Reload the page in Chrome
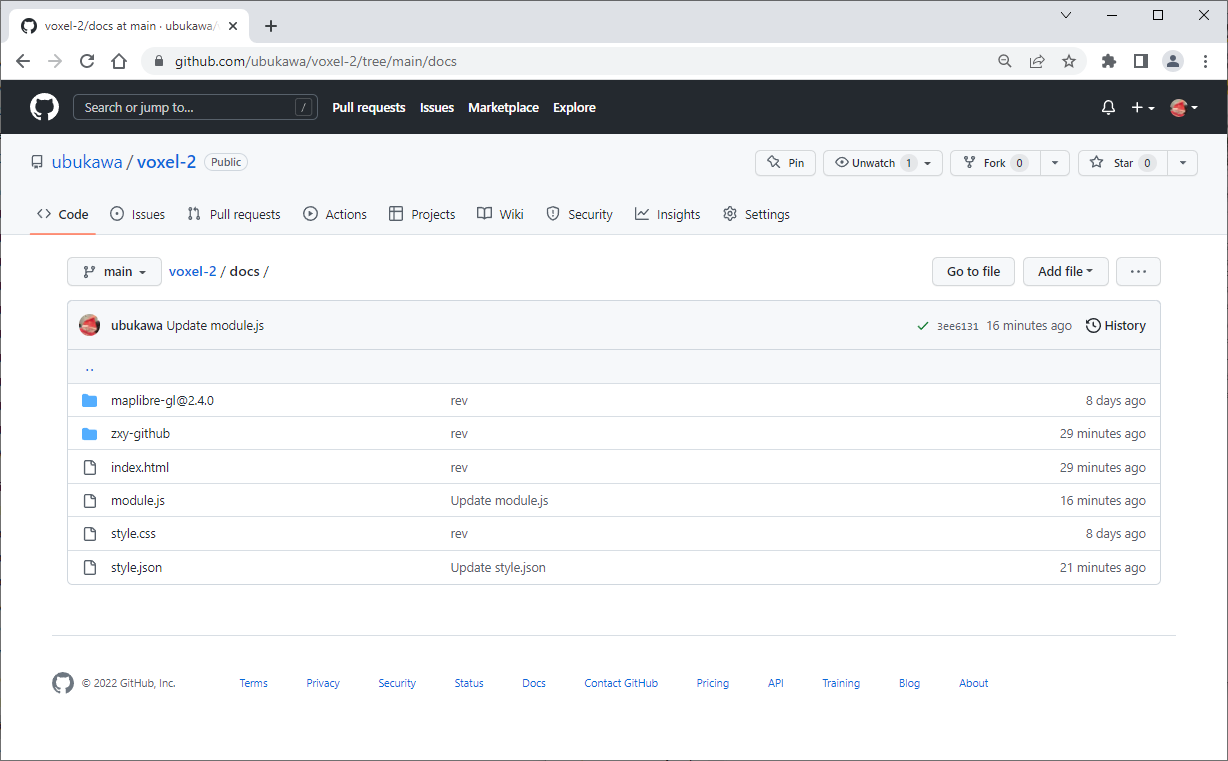The width and height of the screenshot is (1228, 761). pos(87,61)
